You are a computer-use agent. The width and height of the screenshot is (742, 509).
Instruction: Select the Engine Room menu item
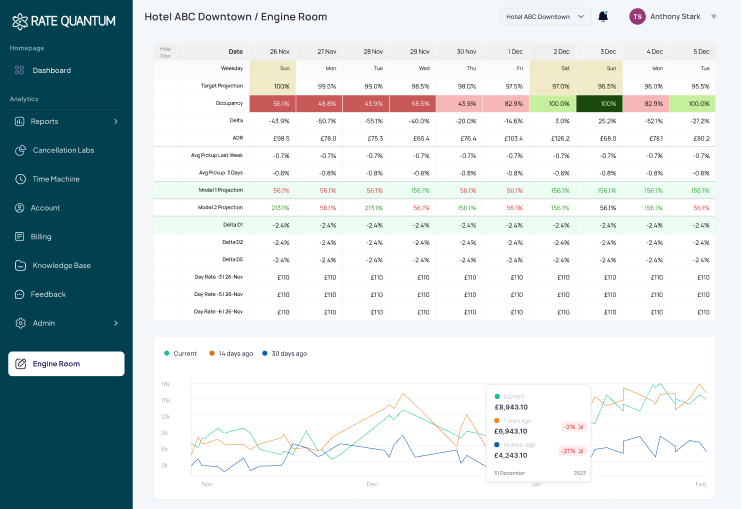[66, 364]
